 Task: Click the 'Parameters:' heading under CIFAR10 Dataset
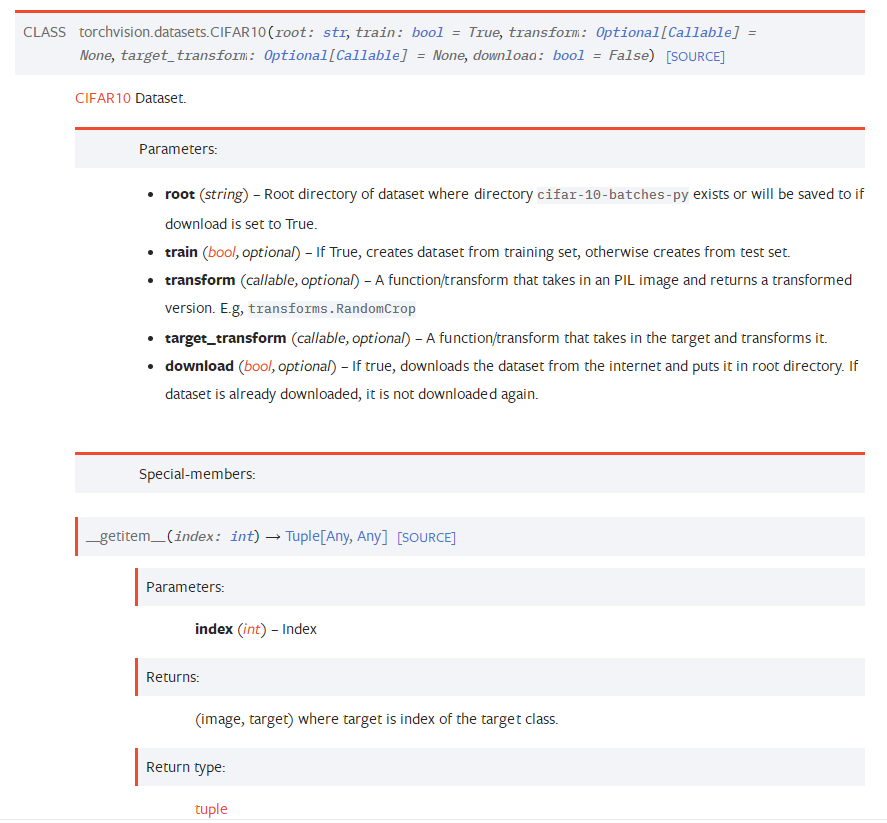click(x=178, y=149)
